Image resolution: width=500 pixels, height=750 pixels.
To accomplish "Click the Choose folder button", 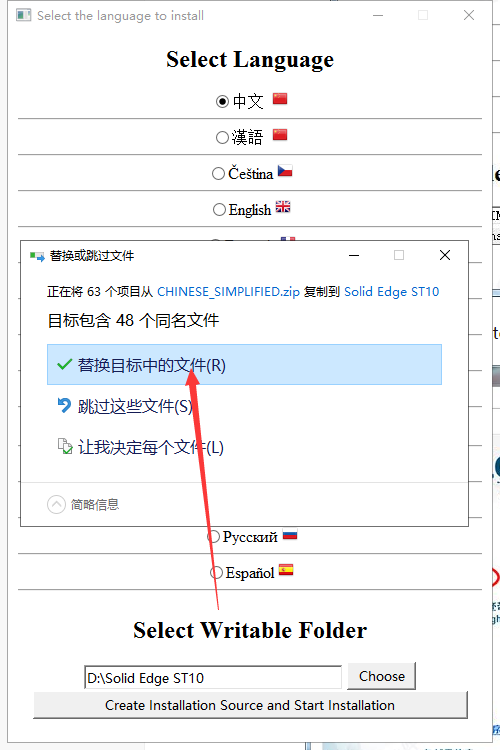I will pos(381,676).
